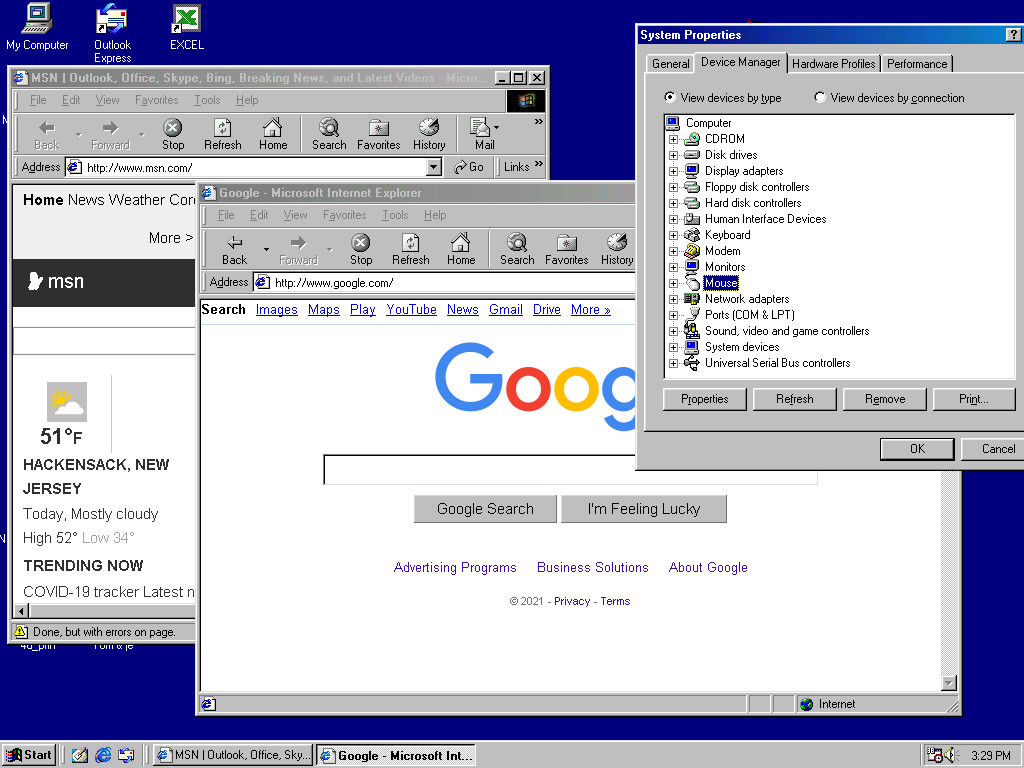
Task: Click Refresh icon in Google browser toolbar
Action: [x=410, y=243]
